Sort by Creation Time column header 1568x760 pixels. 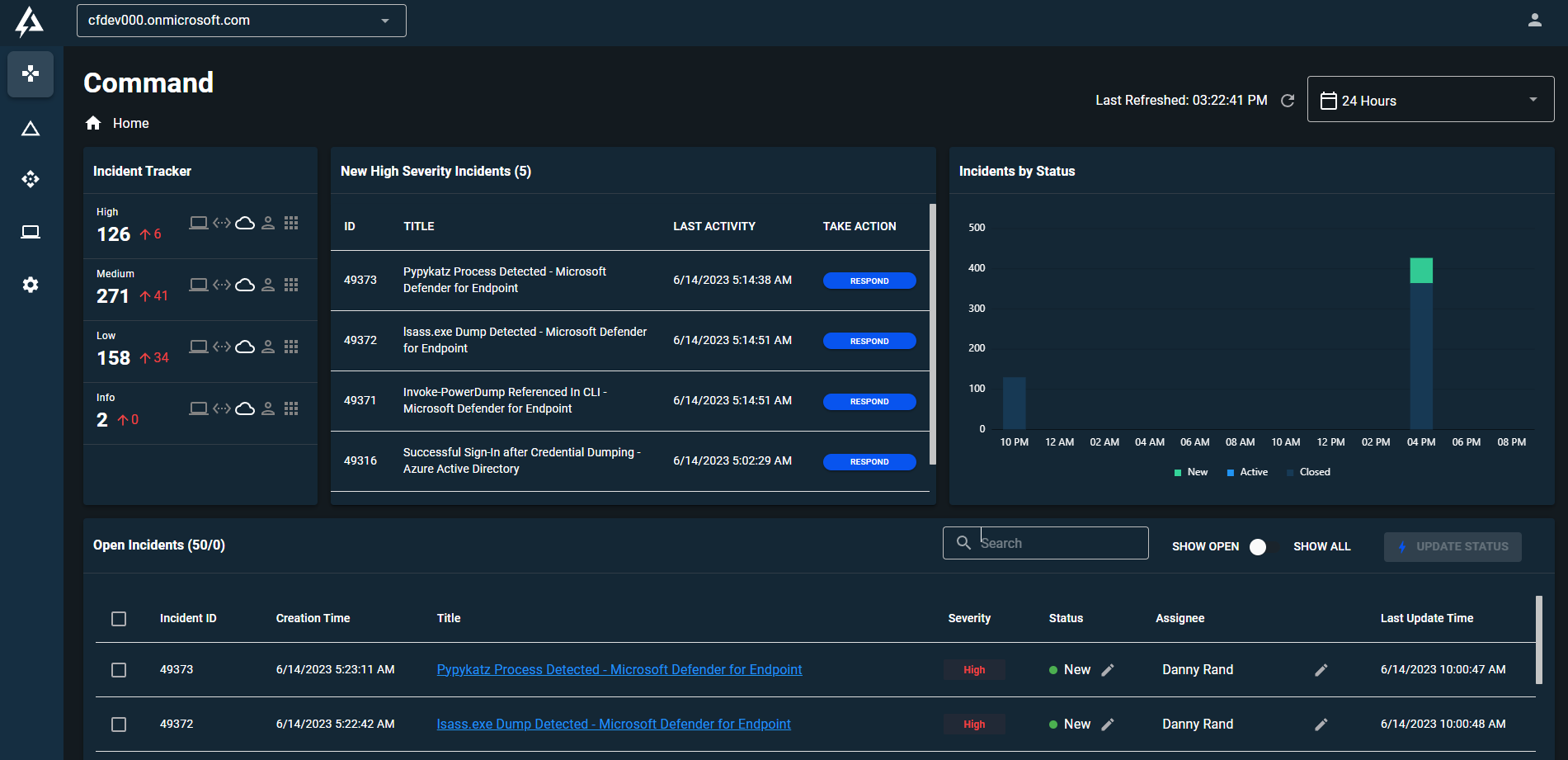pyautogui.click(x=313, y=618)
